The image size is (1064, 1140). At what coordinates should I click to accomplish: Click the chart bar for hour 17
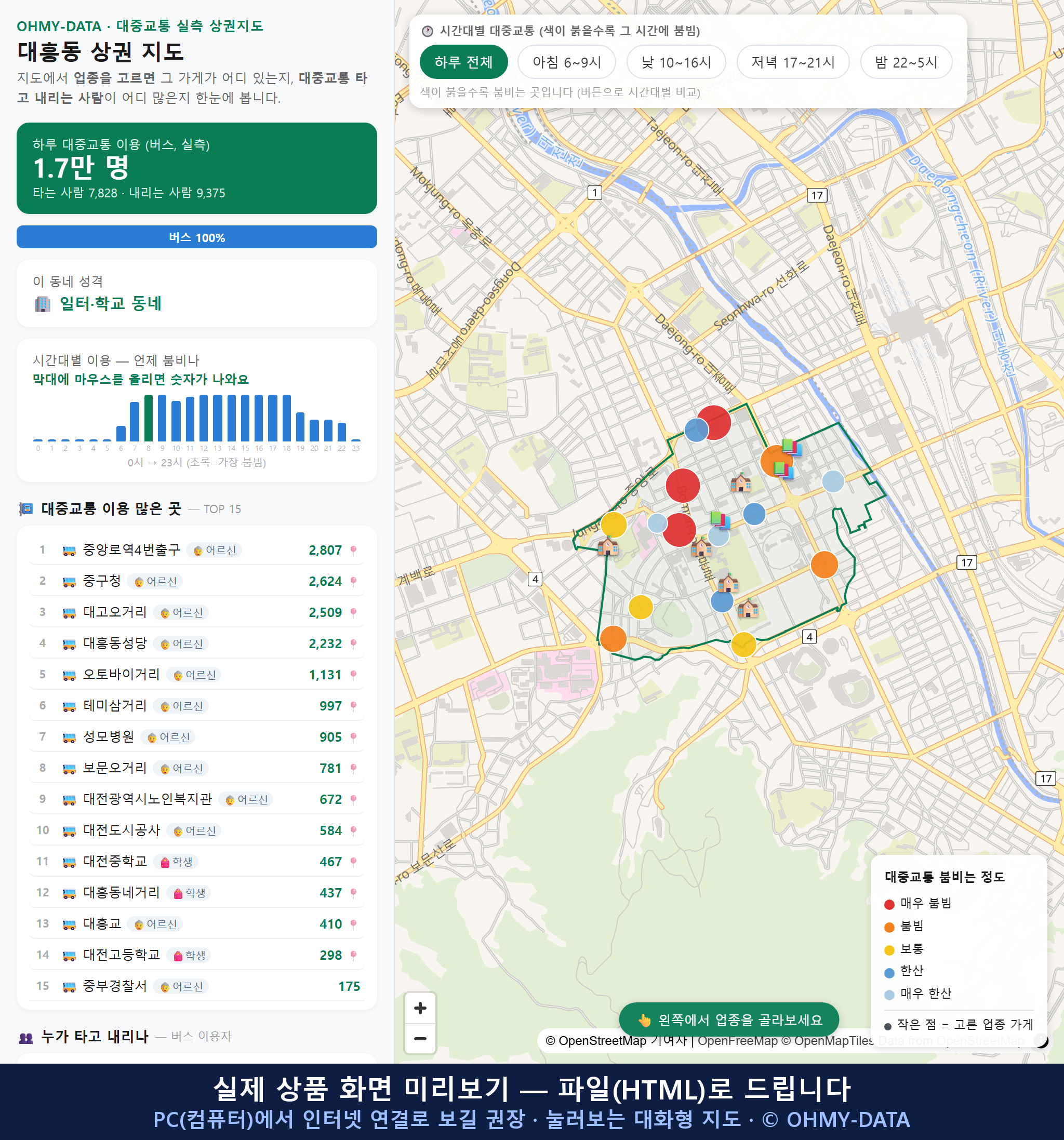pyautogui.click(x=272, y=418)
